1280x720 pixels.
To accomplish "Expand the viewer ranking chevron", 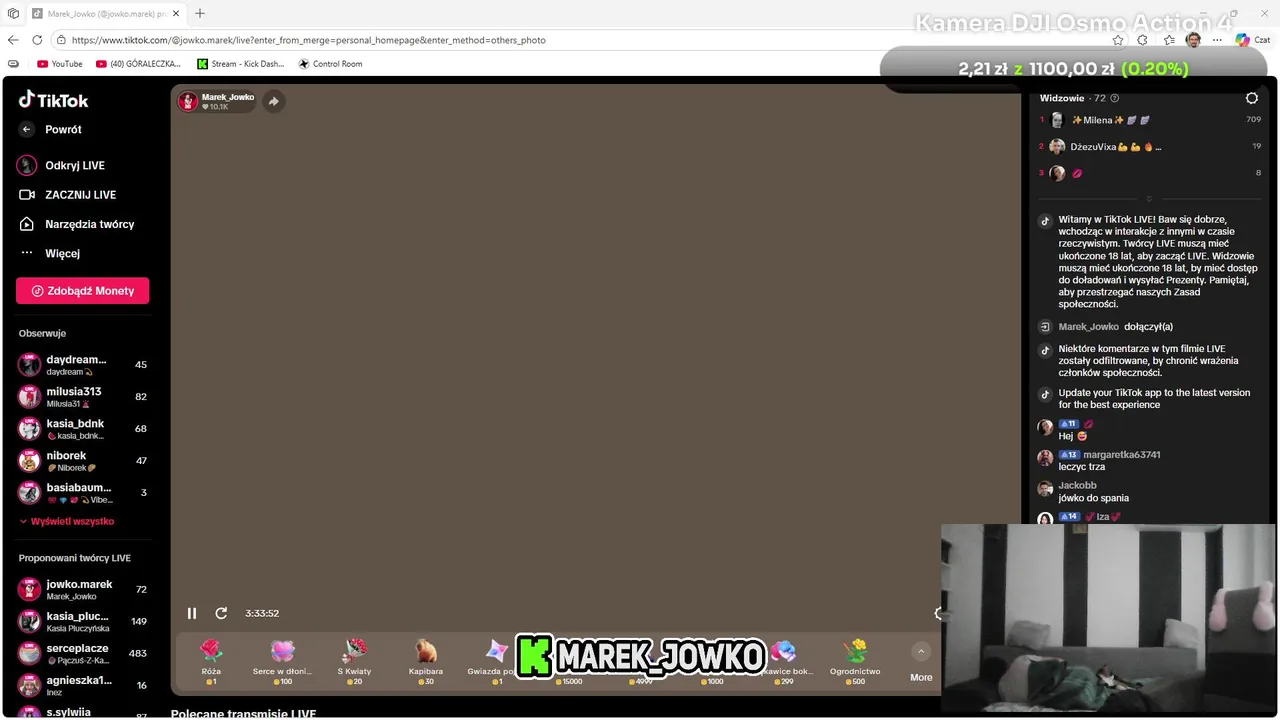I will point(1149,199).
